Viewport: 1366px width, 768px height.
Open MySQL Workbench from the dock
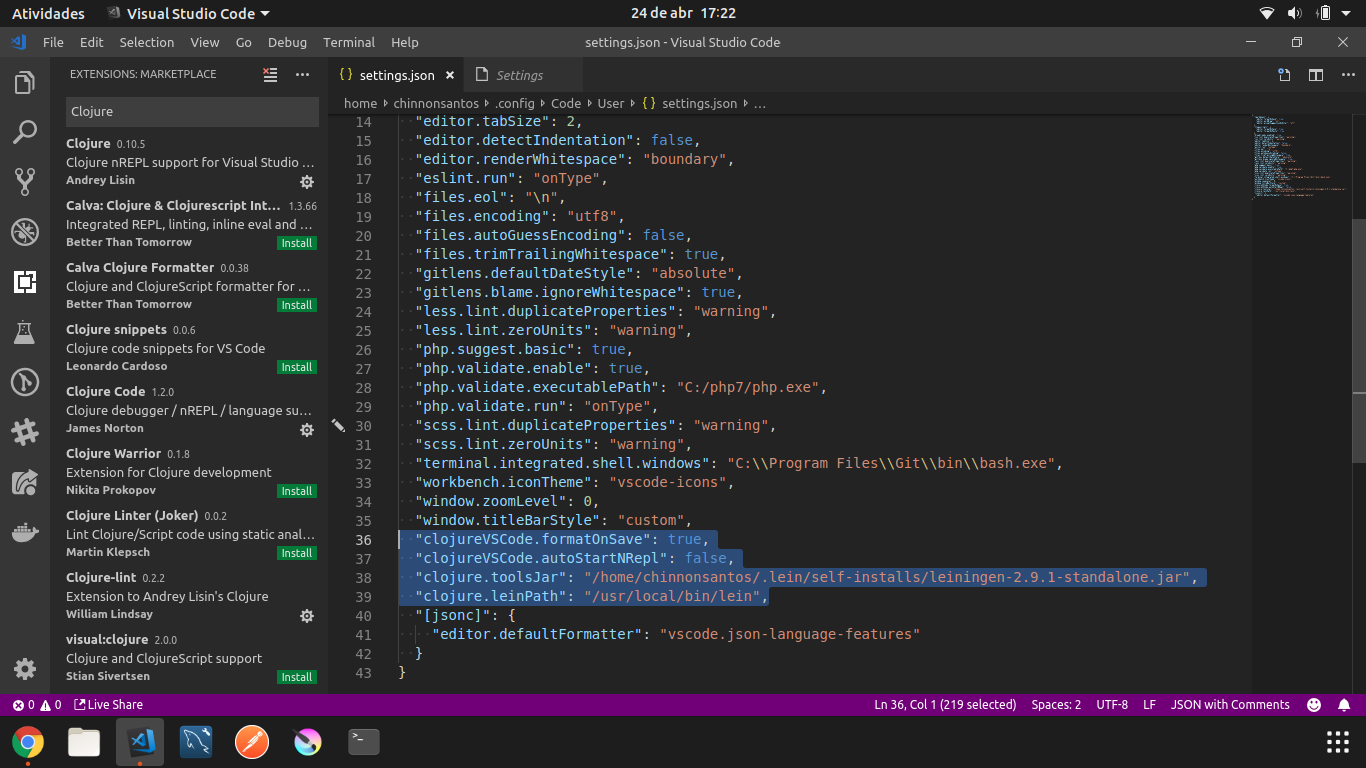196,742
